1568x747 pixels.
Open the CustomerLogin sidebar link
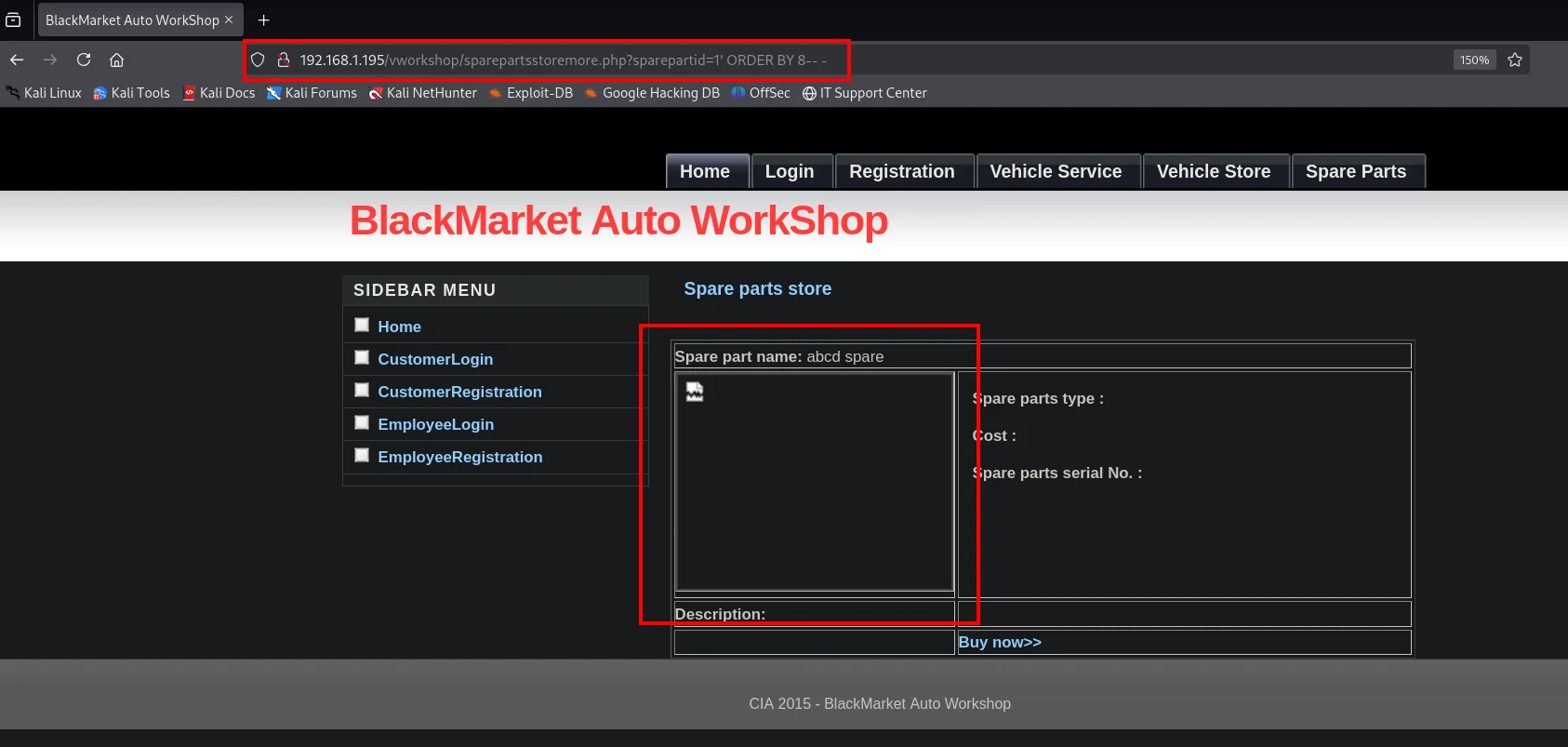pos(435,359)
